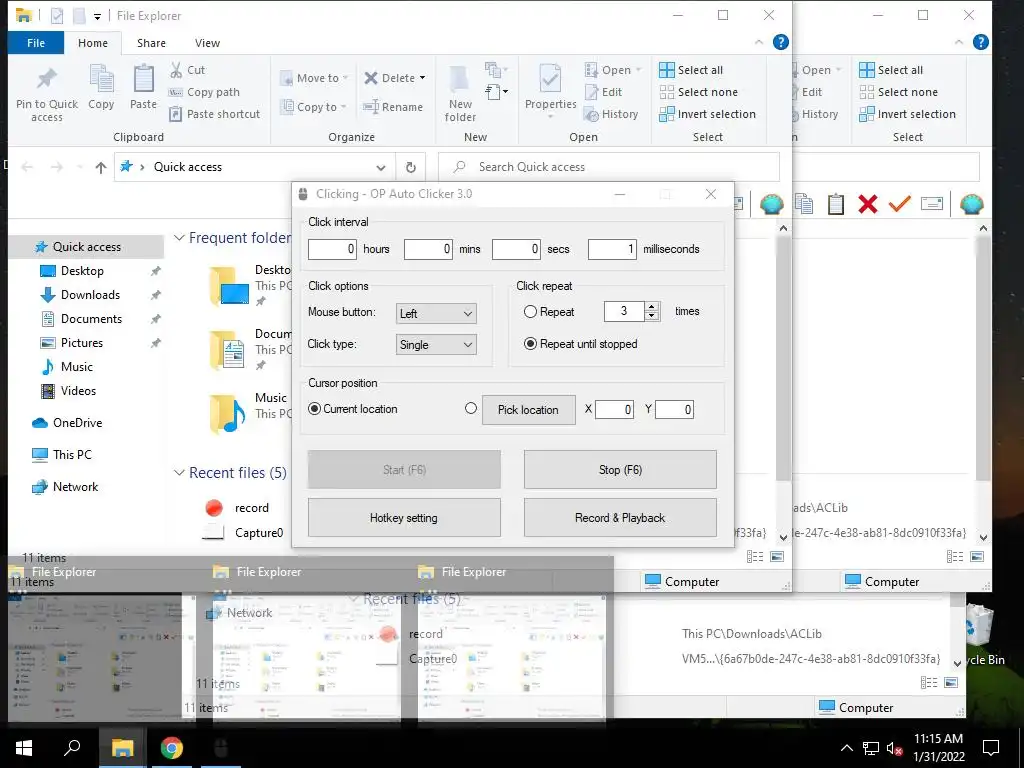This screenshot has width=1024, height=768.
Task: Select the radio button beside Pick location
Action: (471, 408)
